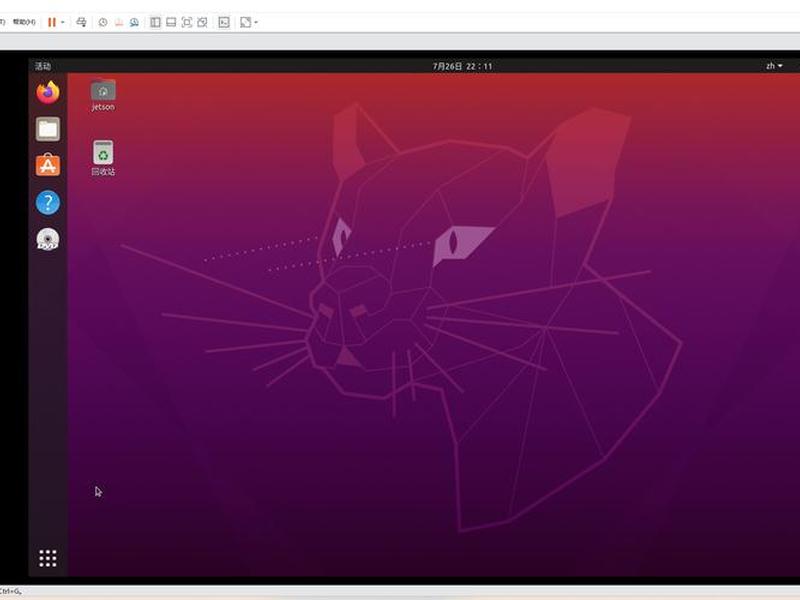This screenshot has height=600, width=800.
Task: Open the zh input source menu
Action: (x=774, y=66)
